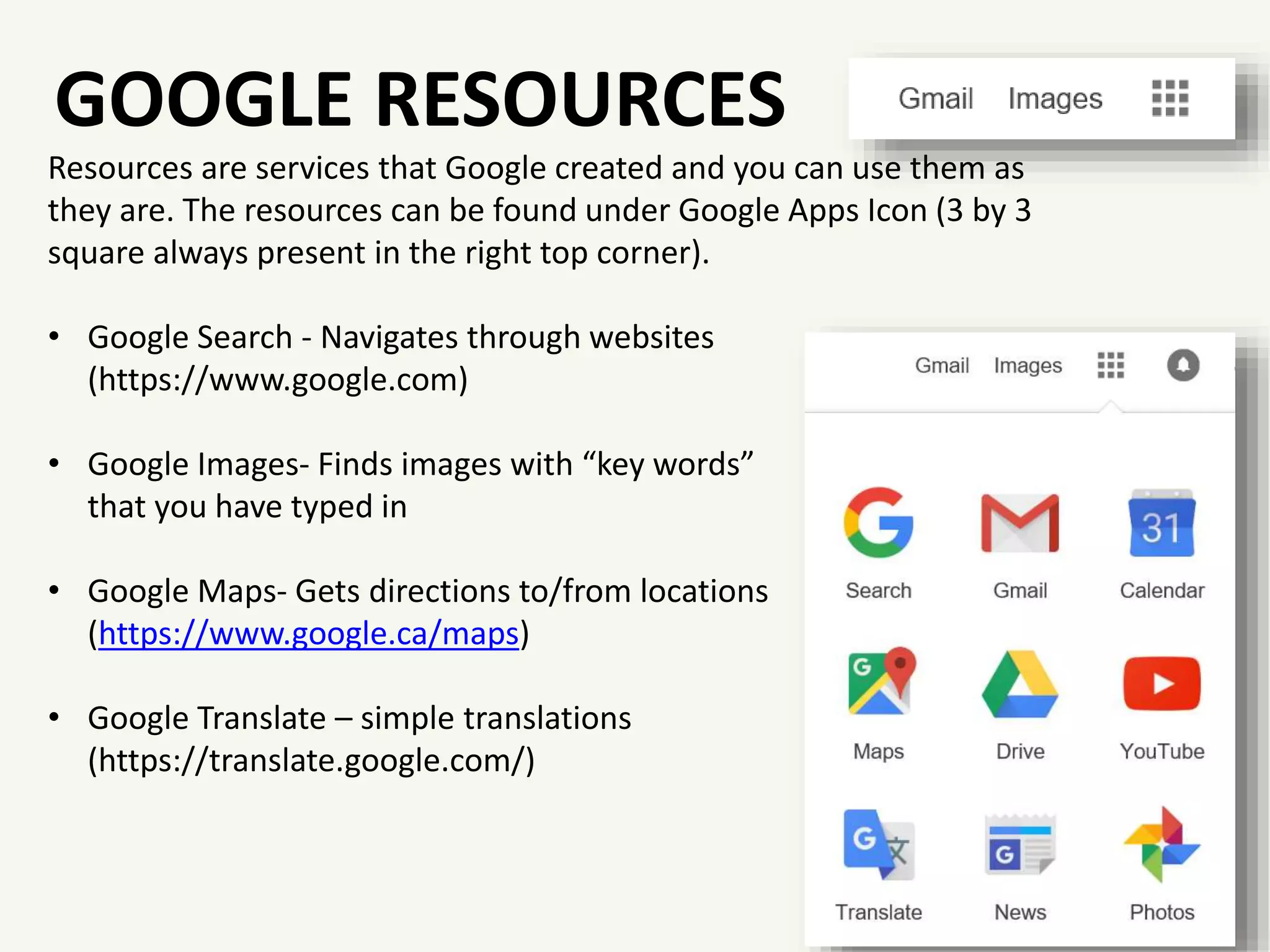Click Gmail link in lower apps panel header
This screenshot has width=1270, height=952.
pos(942,366)
